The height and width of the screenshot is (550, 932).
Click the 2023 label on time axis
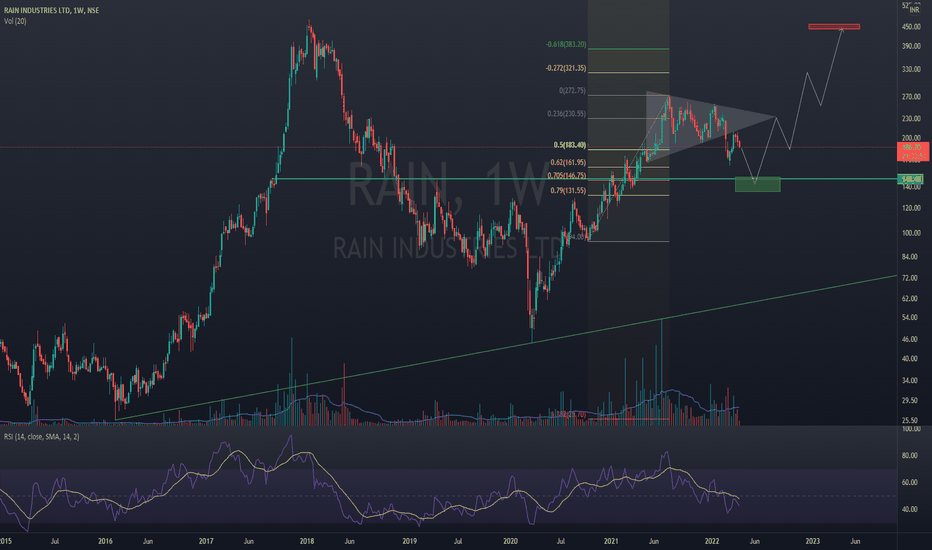813,542
